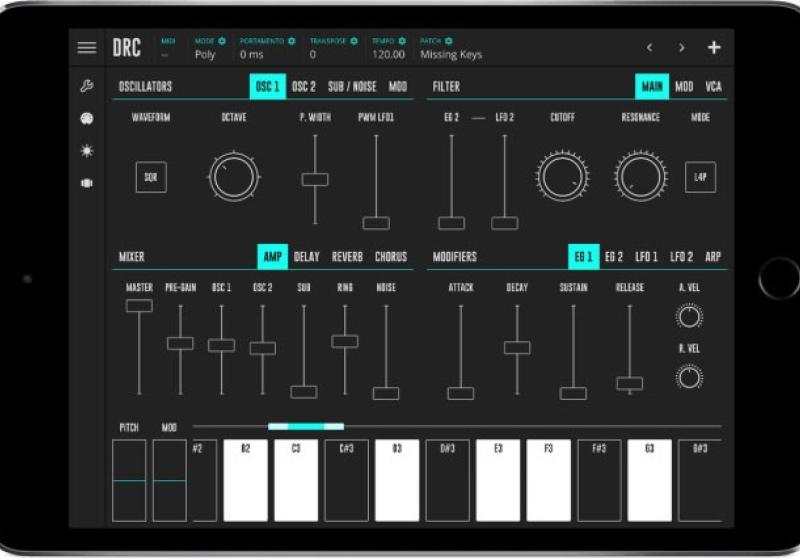
Task: Switch to the Reverb tab in Mixer
Action: coord(347,257)
